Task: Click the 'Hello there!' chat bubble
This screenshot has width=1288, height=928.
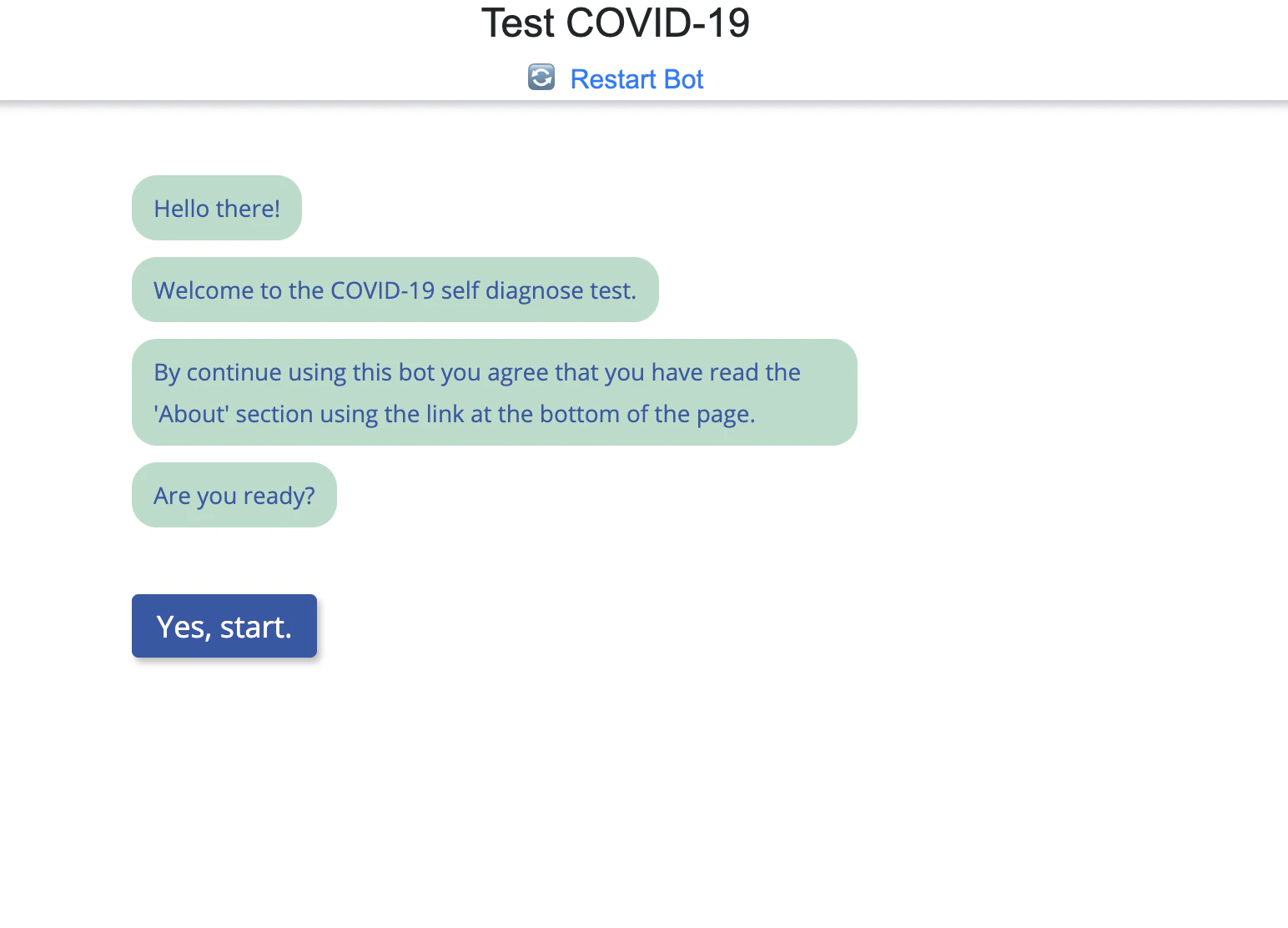Action: pos(216,208)
